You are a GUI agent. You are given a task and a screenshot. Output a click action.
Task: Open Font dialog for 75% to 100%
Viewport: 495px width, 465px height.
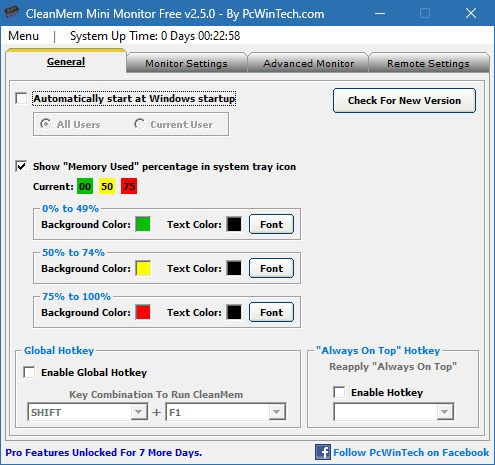[x=271, y=312]
